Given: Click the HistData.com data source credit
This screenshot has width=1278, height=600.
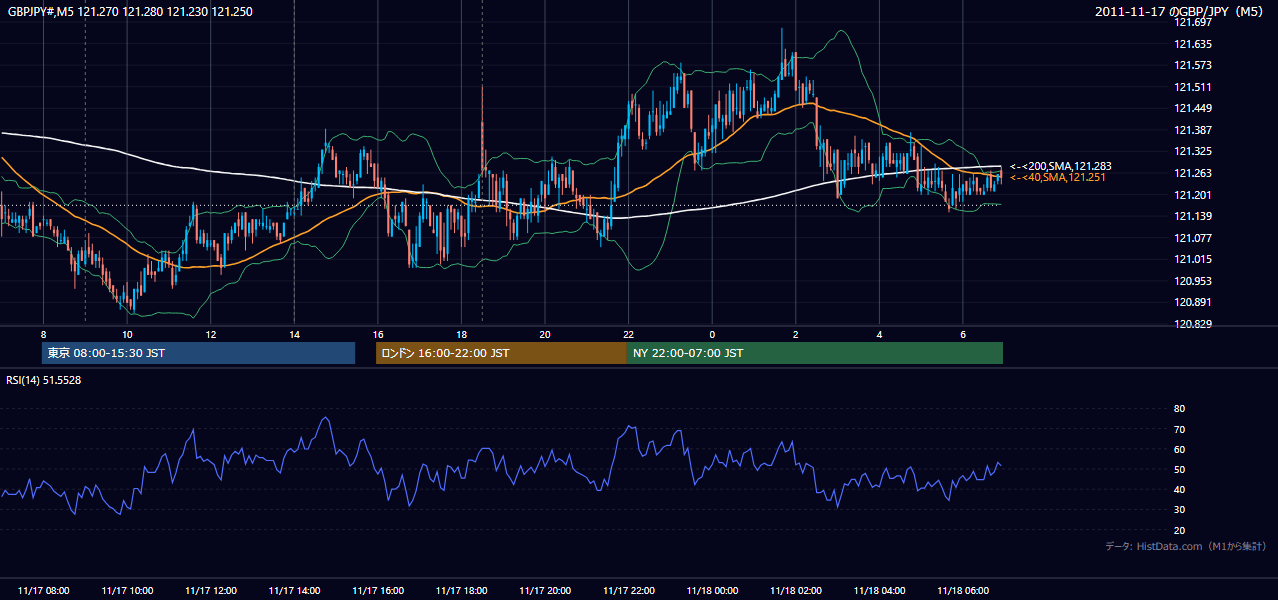Looking at the screenshot, I should point(1185,546).
